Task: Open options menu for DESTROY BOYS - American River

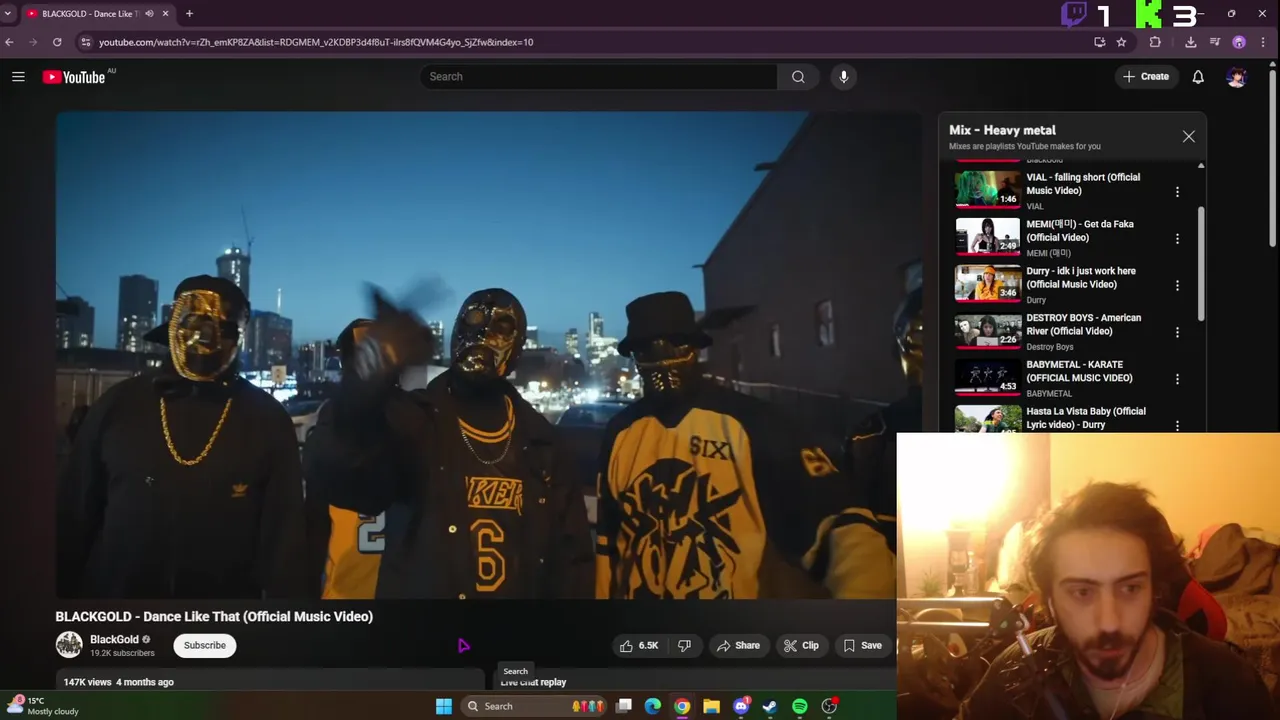Action: click(1177, 332)
